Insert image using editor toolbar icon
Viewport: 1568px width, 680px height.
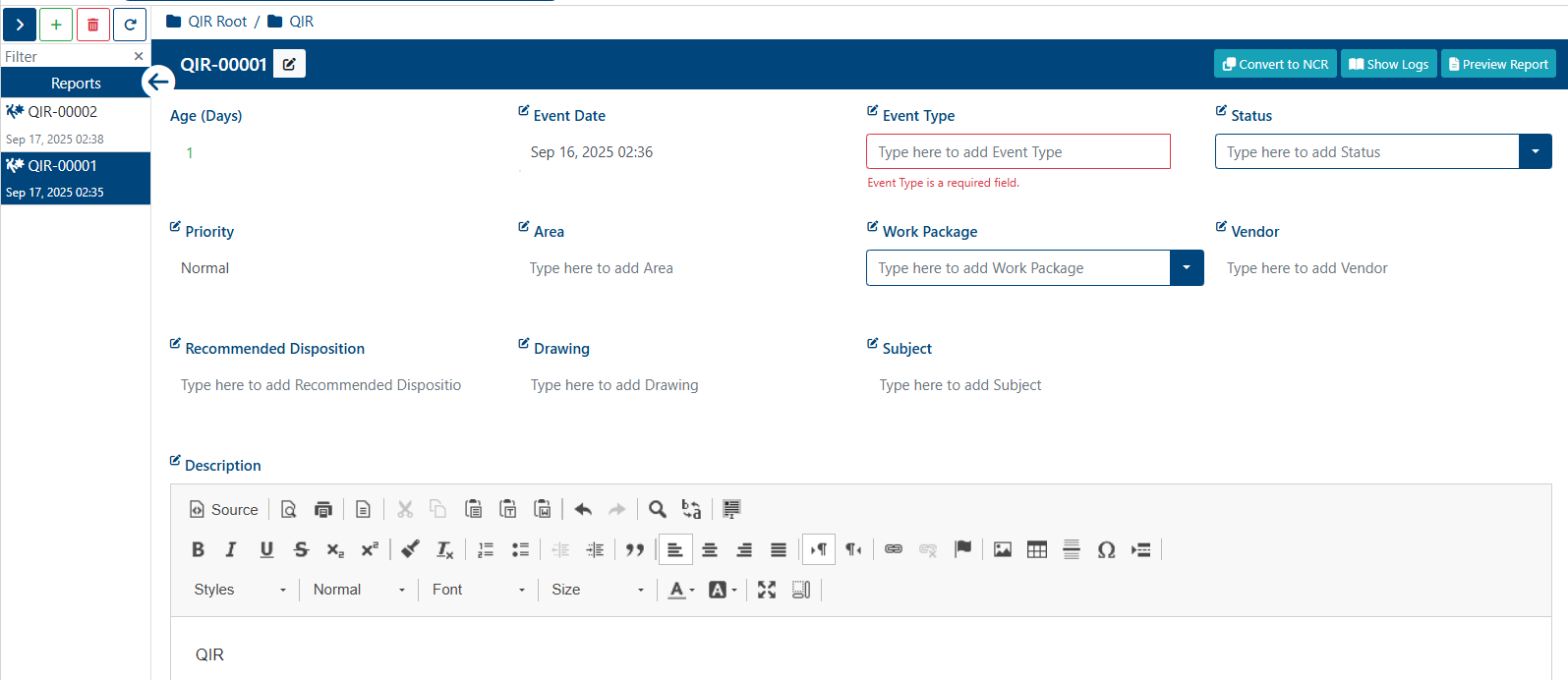click(x=1002, y=549)
